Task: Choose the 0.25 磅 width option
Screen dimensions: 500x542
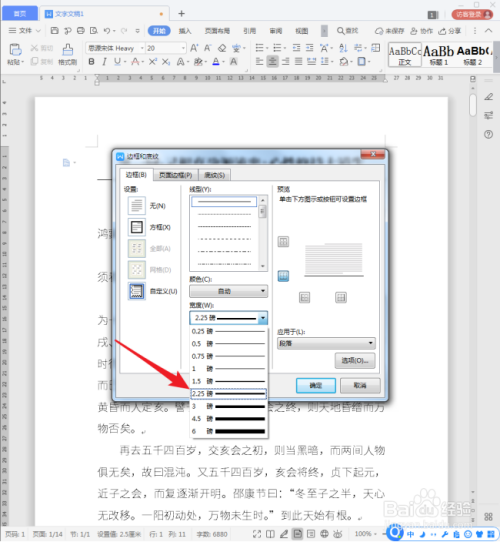Action: [229, 331]
